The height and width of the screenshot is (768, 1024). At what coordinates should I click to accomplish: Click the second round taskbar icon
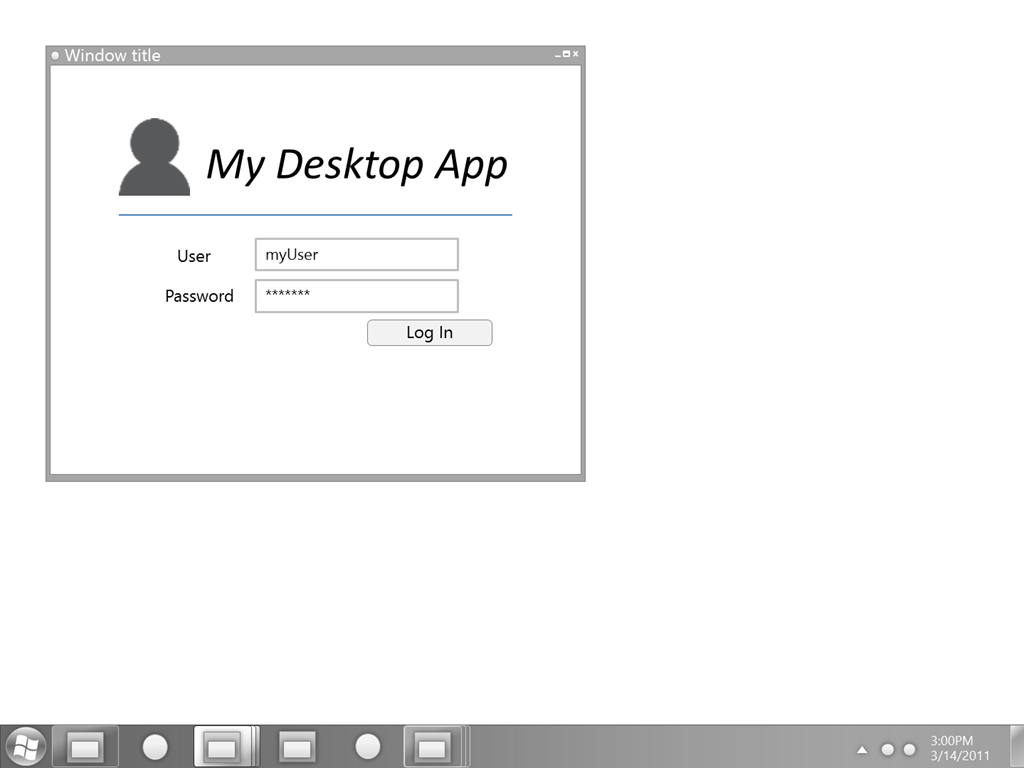[x=368, y=747]
